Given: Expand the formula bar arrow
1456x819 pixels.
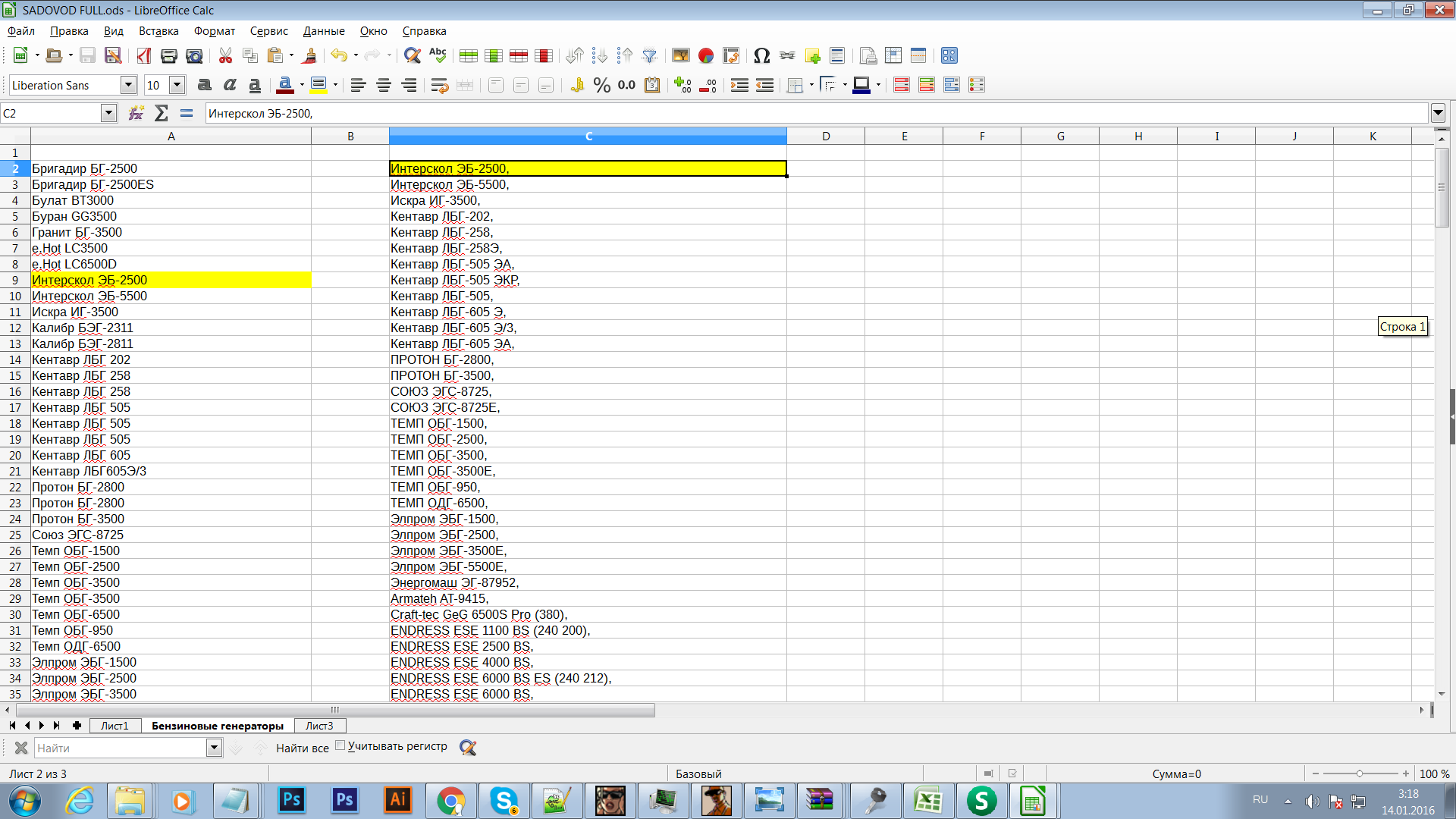Looking at the screenshot, I should tap(1438, 113).
